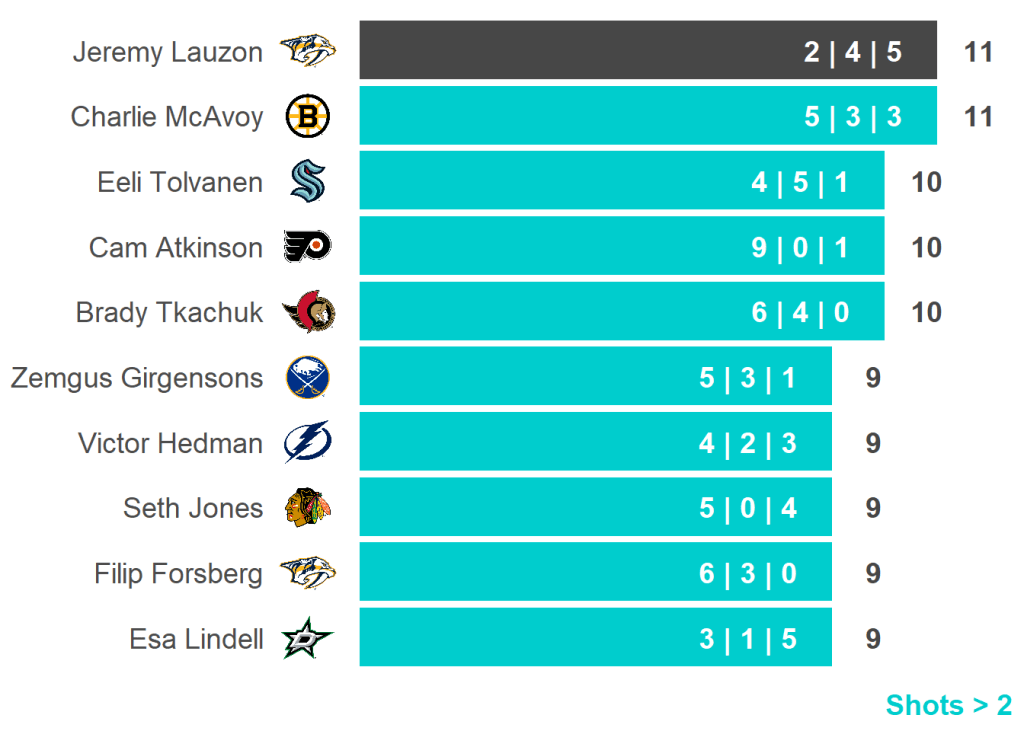Click the Dallas Stars logo
Screen dimensions: 1024x731
[x=307, y=639]
